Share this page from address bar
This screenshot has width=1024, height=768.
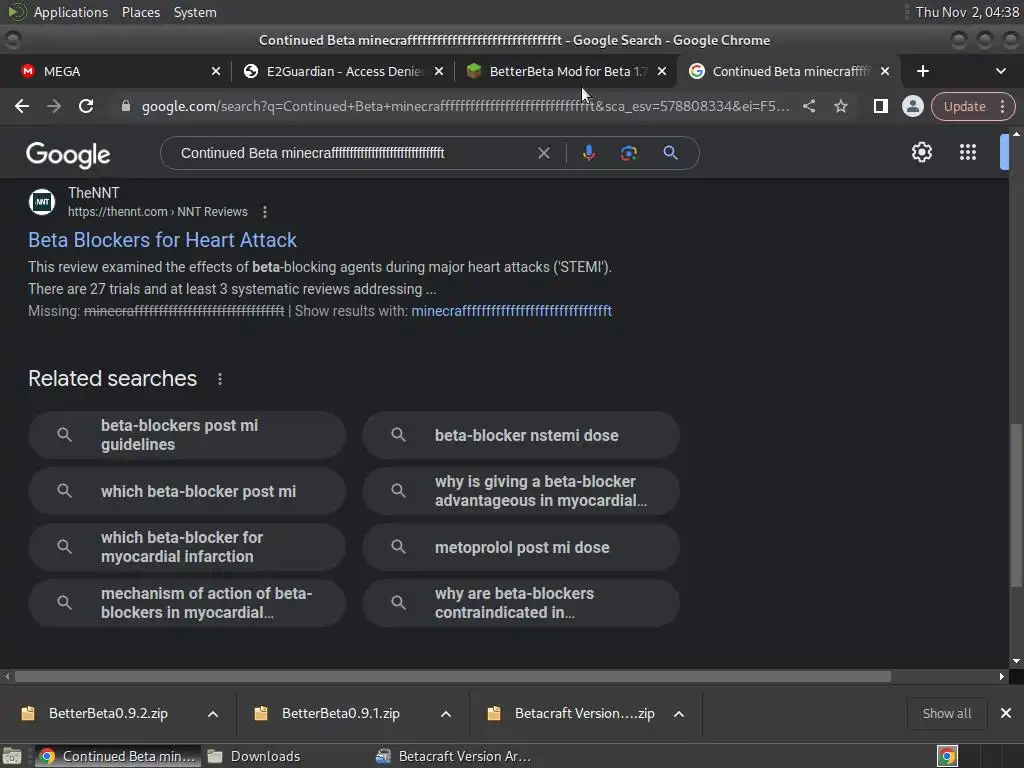point(809,106)
